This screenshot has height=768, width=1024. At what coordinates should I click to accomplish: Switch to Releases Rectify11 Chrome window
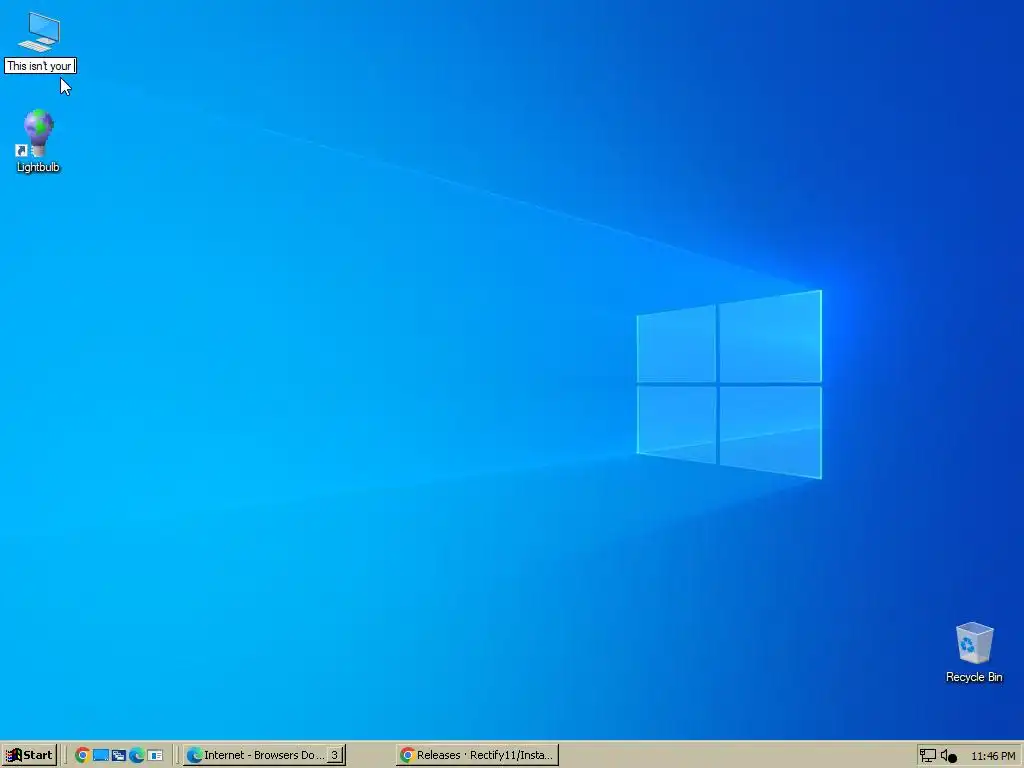point(477,755)
